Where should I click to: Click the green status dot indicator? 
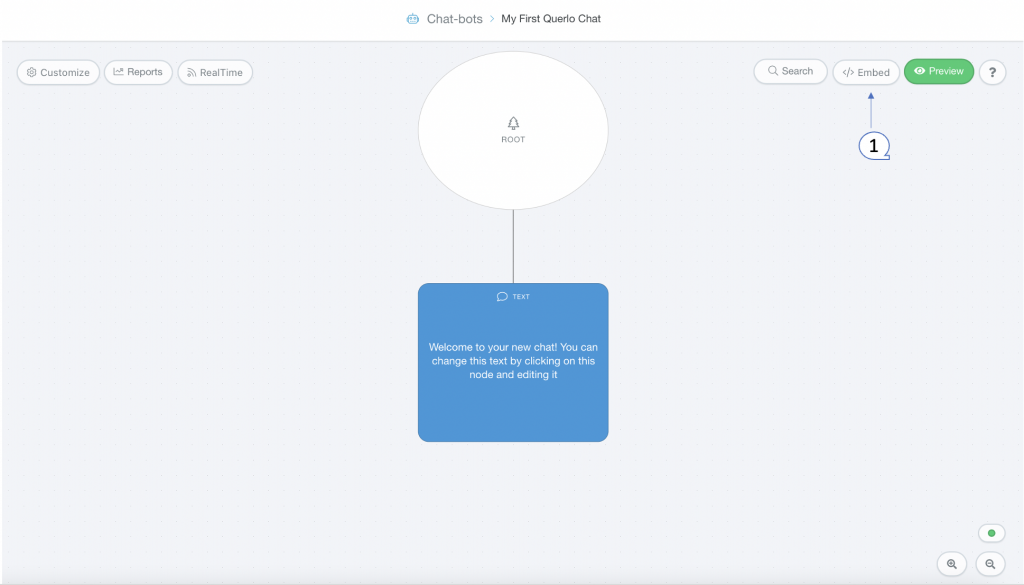[991, 533]
